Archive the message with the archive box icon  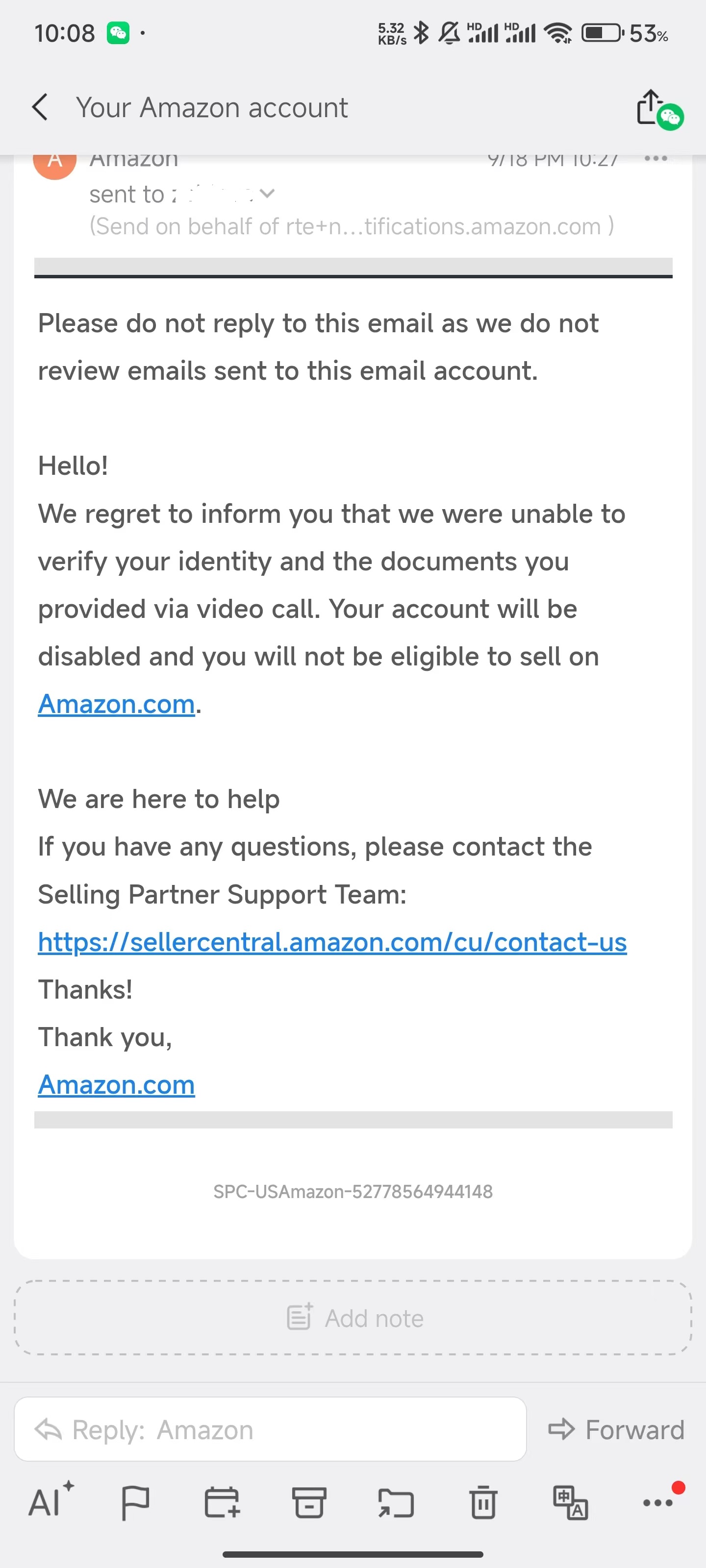(309, 1502)
